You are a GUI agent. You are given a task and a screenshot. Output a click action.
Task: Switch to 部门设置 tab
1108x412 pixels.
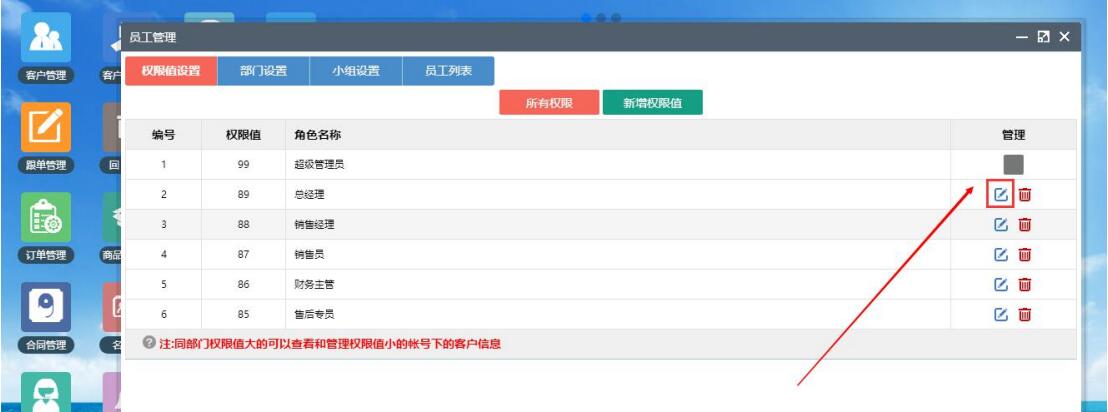pyautogui.click(x=263, y=71)
